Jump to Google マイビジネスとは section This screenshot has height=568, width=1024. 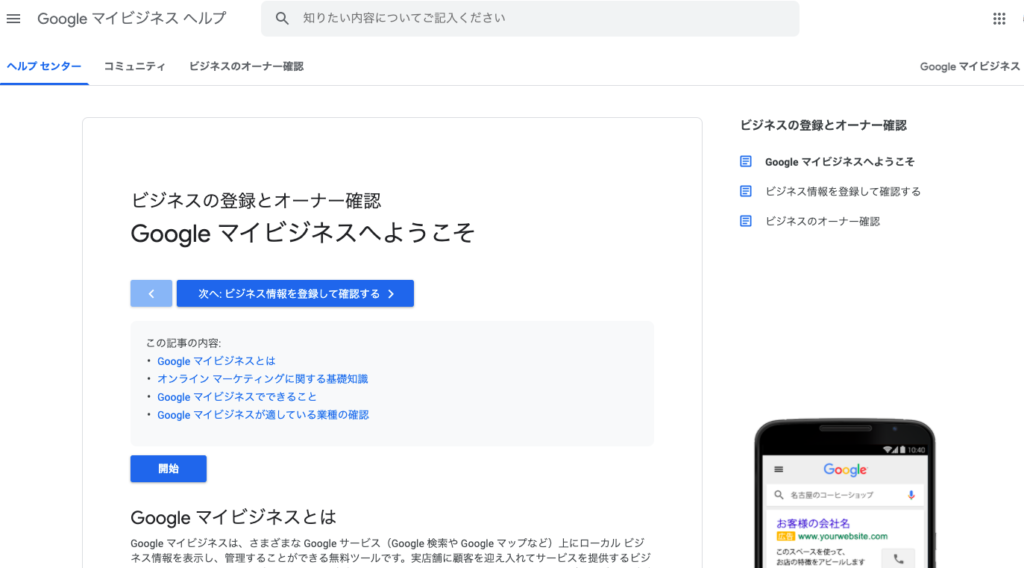click(x=216, y=361)
